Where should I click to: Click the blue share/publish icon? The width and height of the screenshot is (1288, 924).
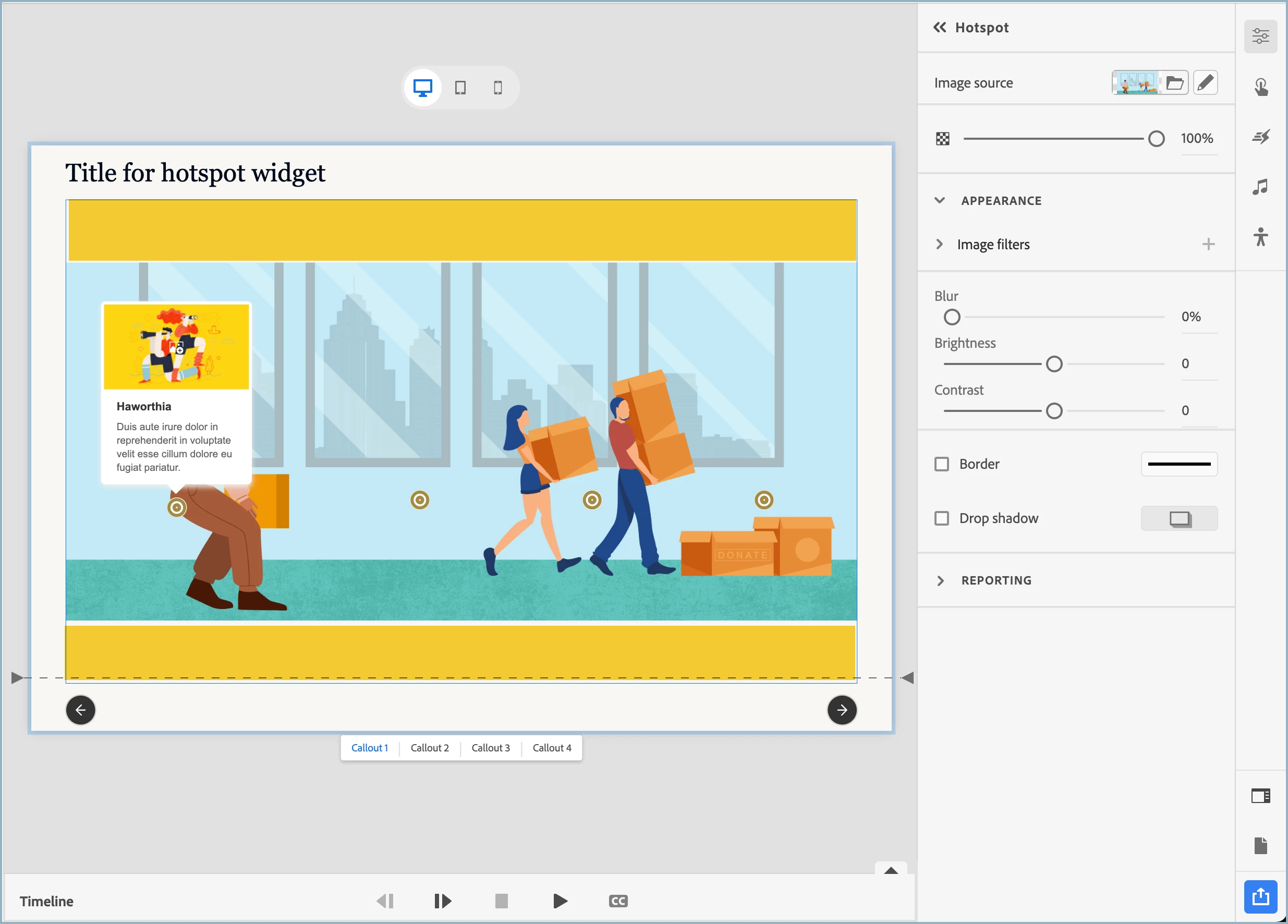point(1260,897)
